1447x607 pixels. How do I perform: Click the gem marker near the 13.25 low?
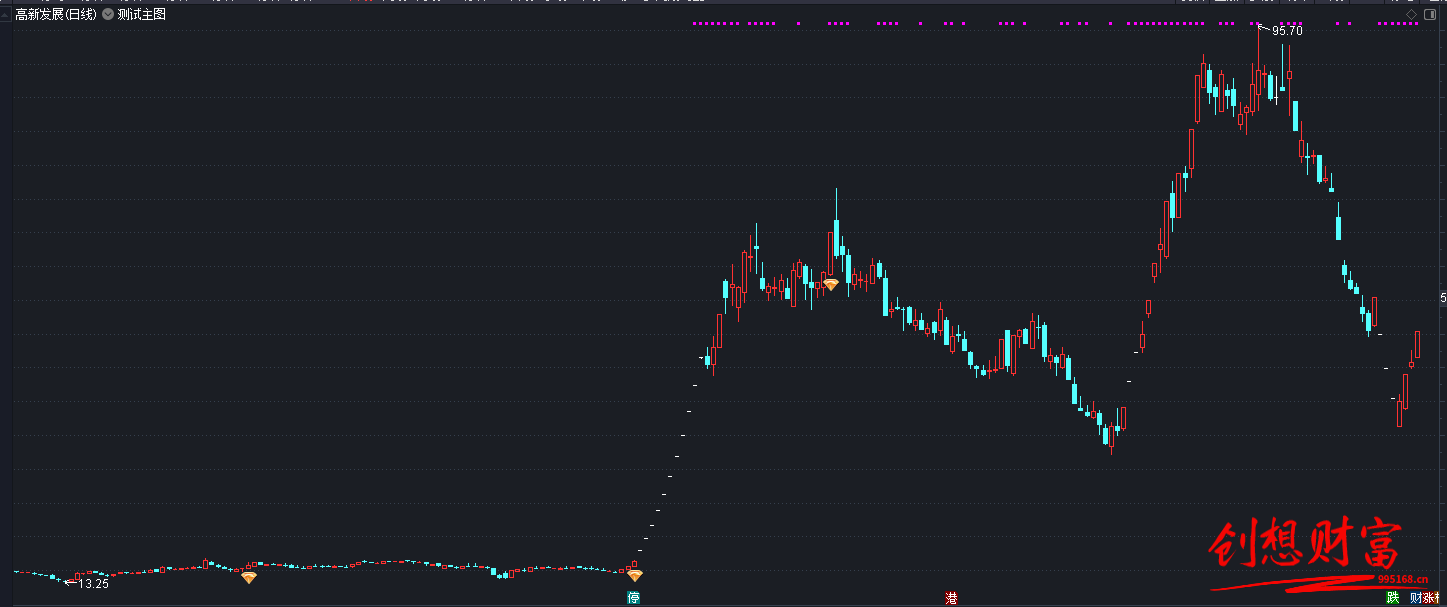(x=249, y=577)
